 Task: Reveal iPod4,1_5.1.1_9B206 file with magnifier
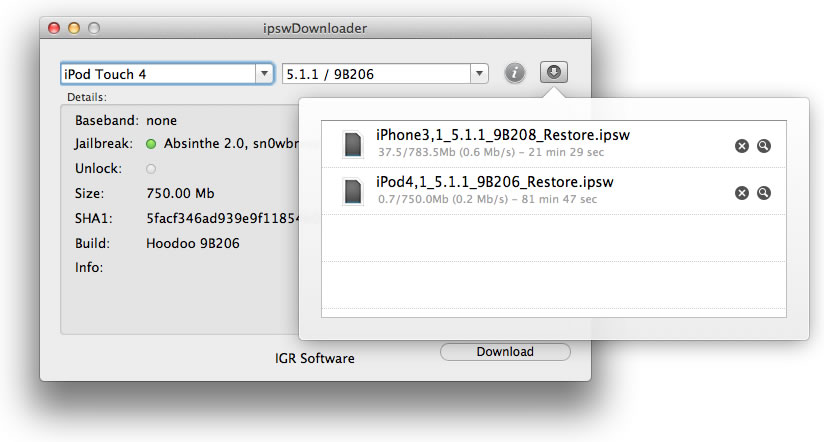click(764, 193)
